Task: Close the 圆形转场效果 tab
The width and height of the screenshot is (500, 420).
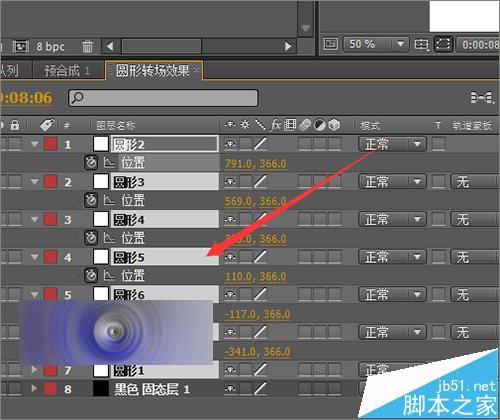Action: pos(197,70)
